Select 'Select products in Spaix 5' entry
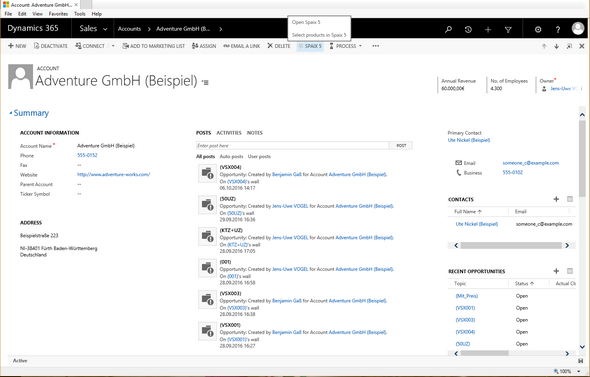The image size is (590, 377). pos(319,35)
